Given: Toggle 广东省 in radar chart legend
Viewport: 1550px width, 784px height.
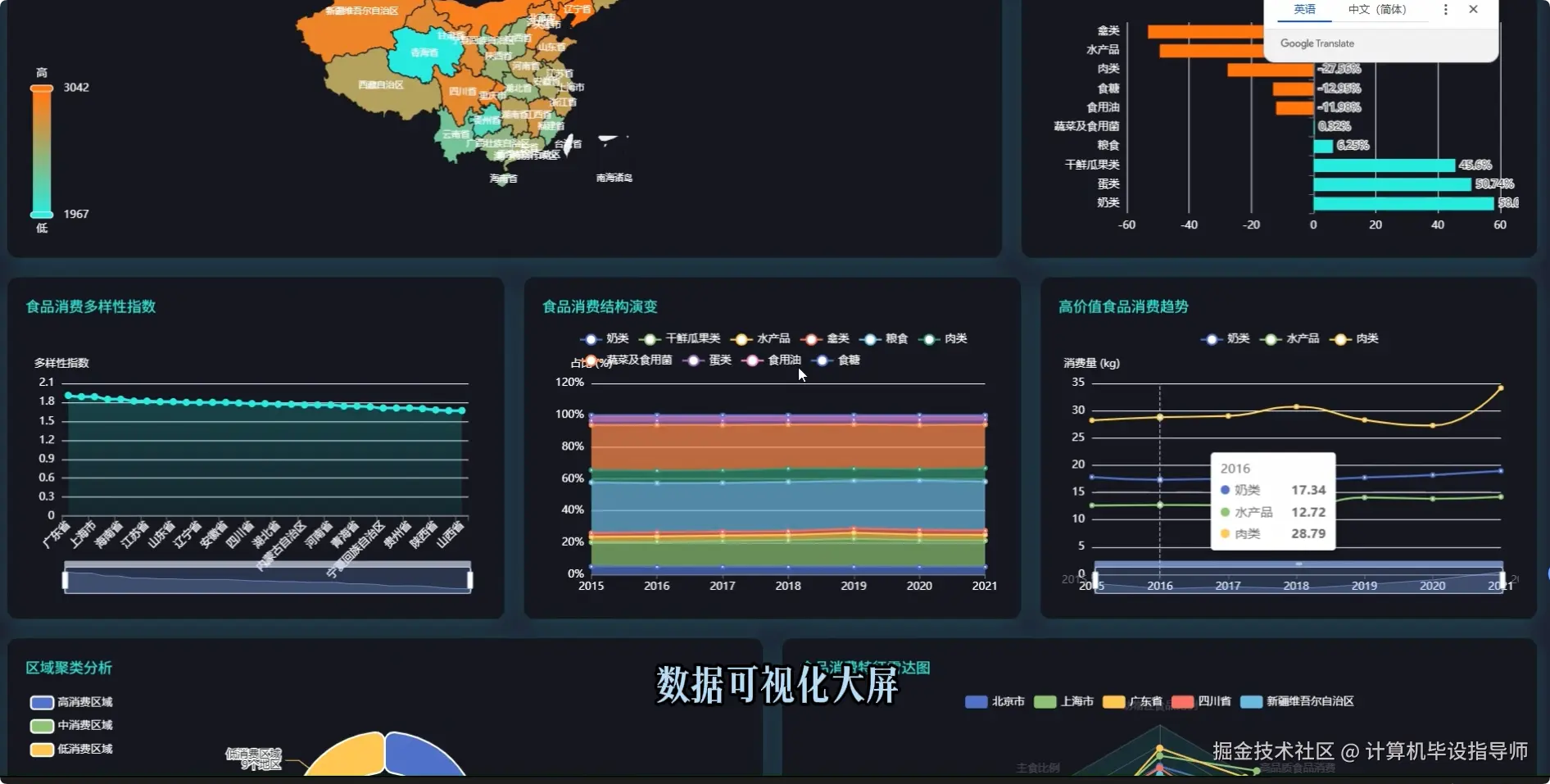Looking at the screenshot, I should tap(1132, 701).
